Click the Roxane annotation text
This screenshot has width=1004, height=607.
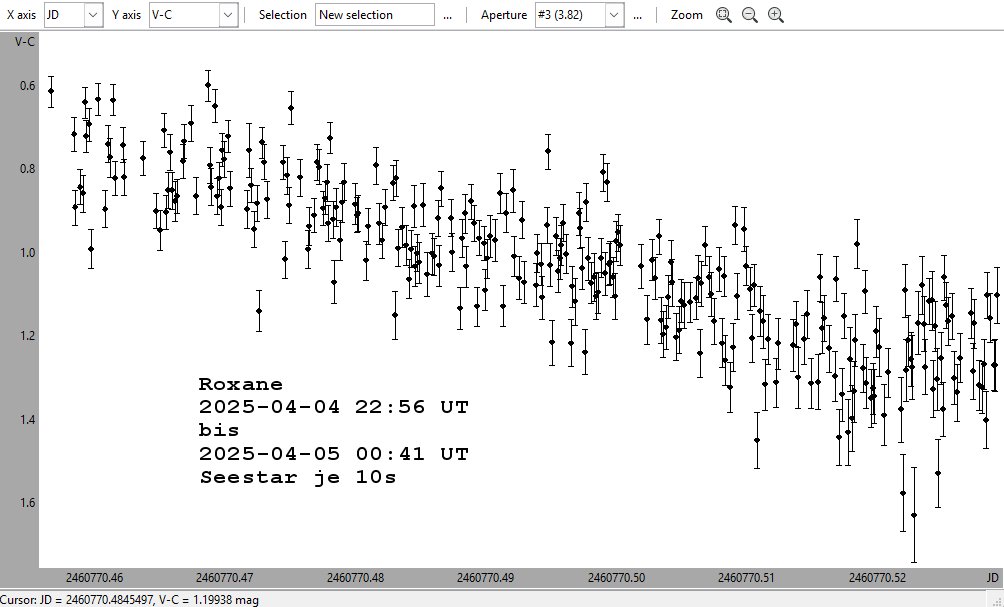[241, 384]
